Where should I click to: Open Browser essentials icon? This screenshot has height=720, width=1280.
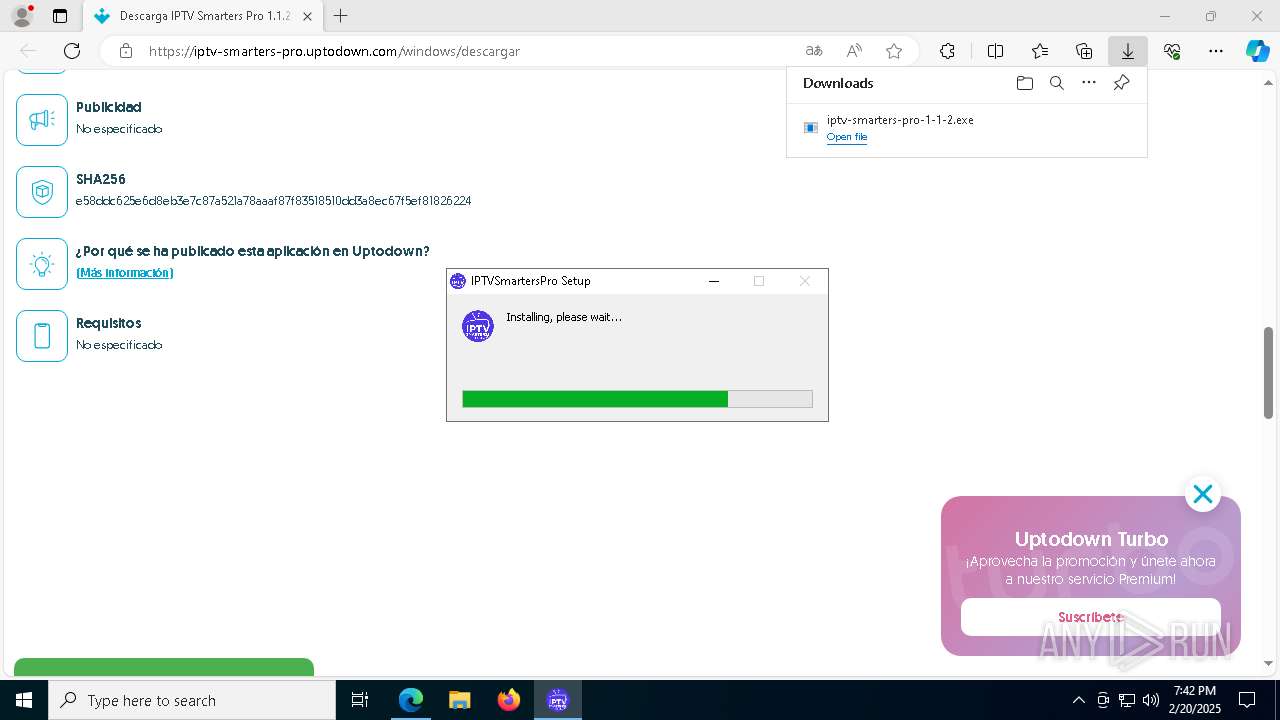(x=1172, y=51)
